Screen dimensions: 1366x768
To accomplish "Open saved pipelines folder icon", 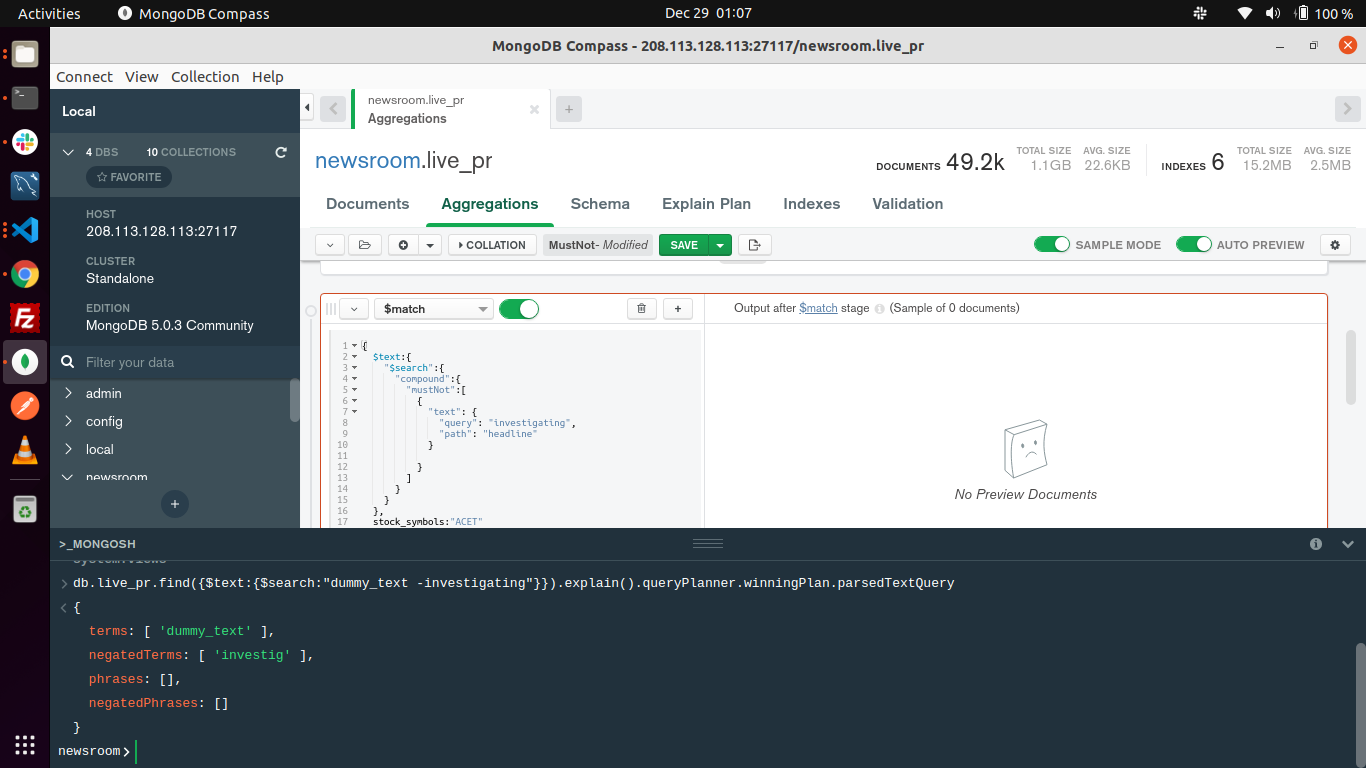I will [365, 245].
